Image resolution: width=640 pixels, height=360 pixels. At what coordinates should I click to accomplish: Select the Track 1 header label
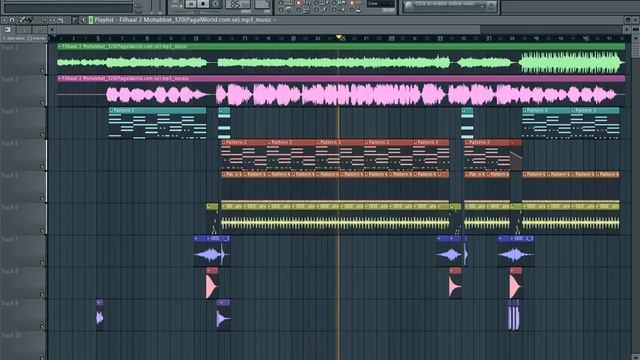[9, 47]
